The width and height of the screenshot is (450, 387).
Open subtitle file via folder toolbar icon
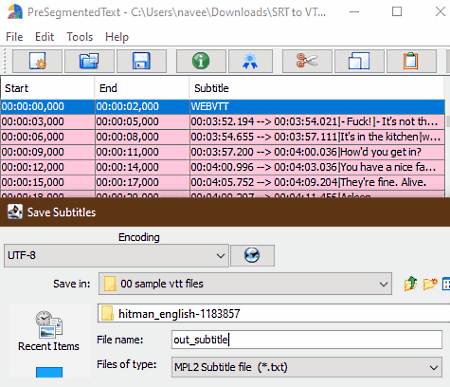(89, 61)
